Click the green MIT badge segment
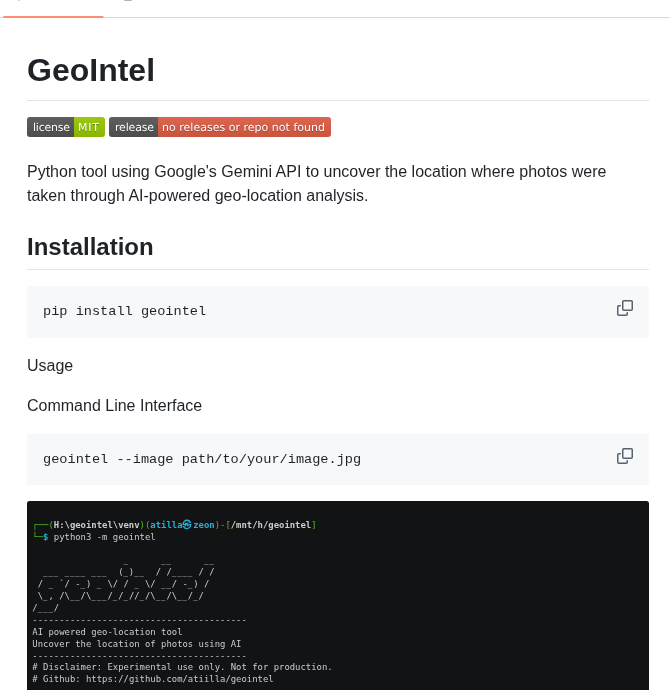The width and height of the screenshot is (670, 690). [x=89, y=127]
